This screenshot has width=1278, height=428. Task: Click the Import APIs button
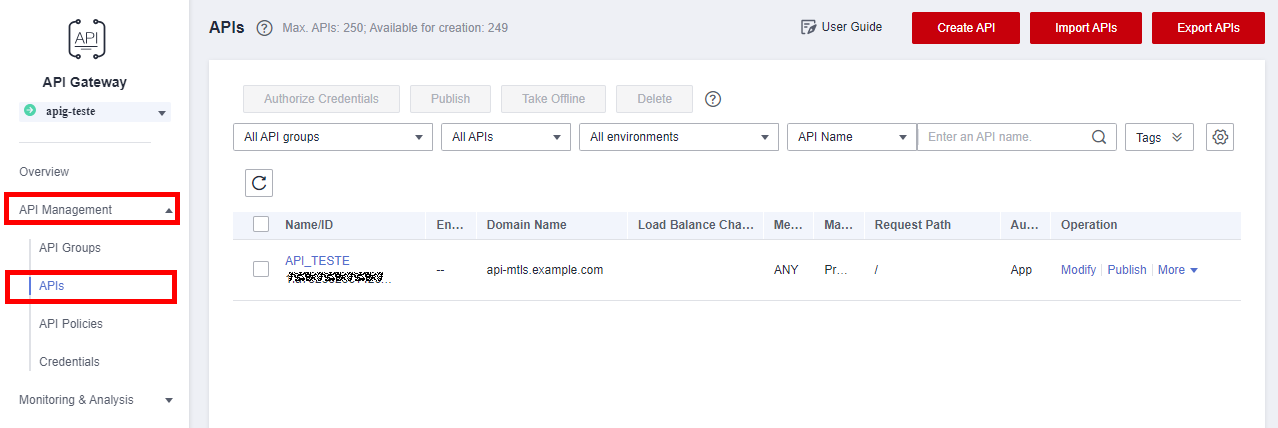1085,28
